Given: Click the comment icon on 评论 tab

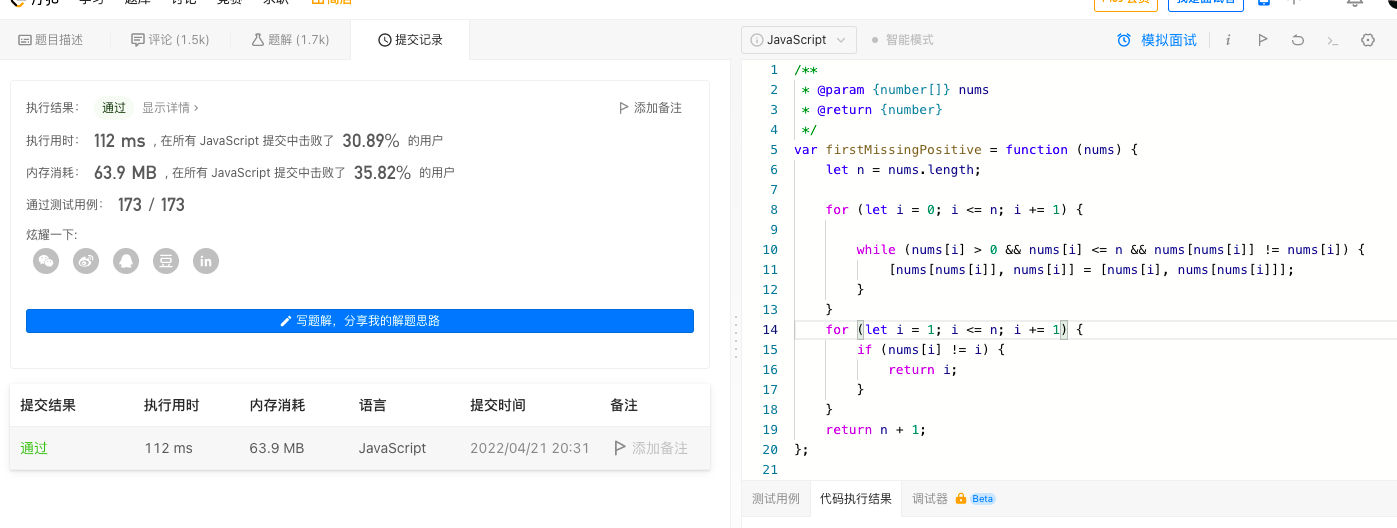Looking at the screenshot, I should pyautogui.click(x=138, y=40).
